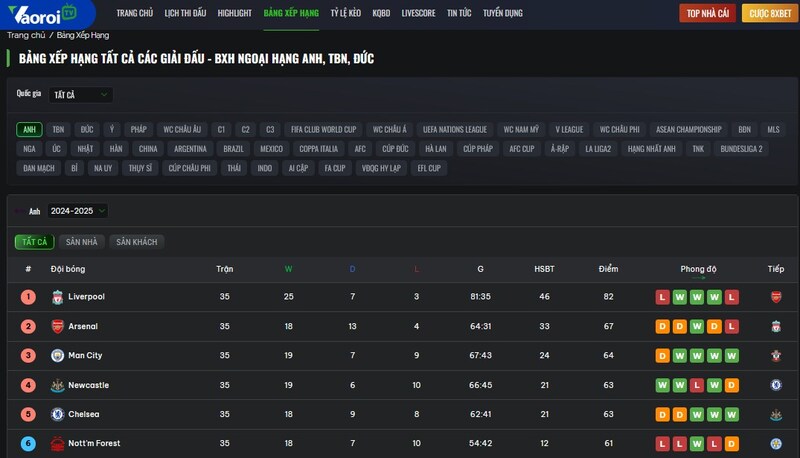Click Trang chủ breadcrumb link
The width and height of the screenshot is (800, 458).
(x=26, y=35)
